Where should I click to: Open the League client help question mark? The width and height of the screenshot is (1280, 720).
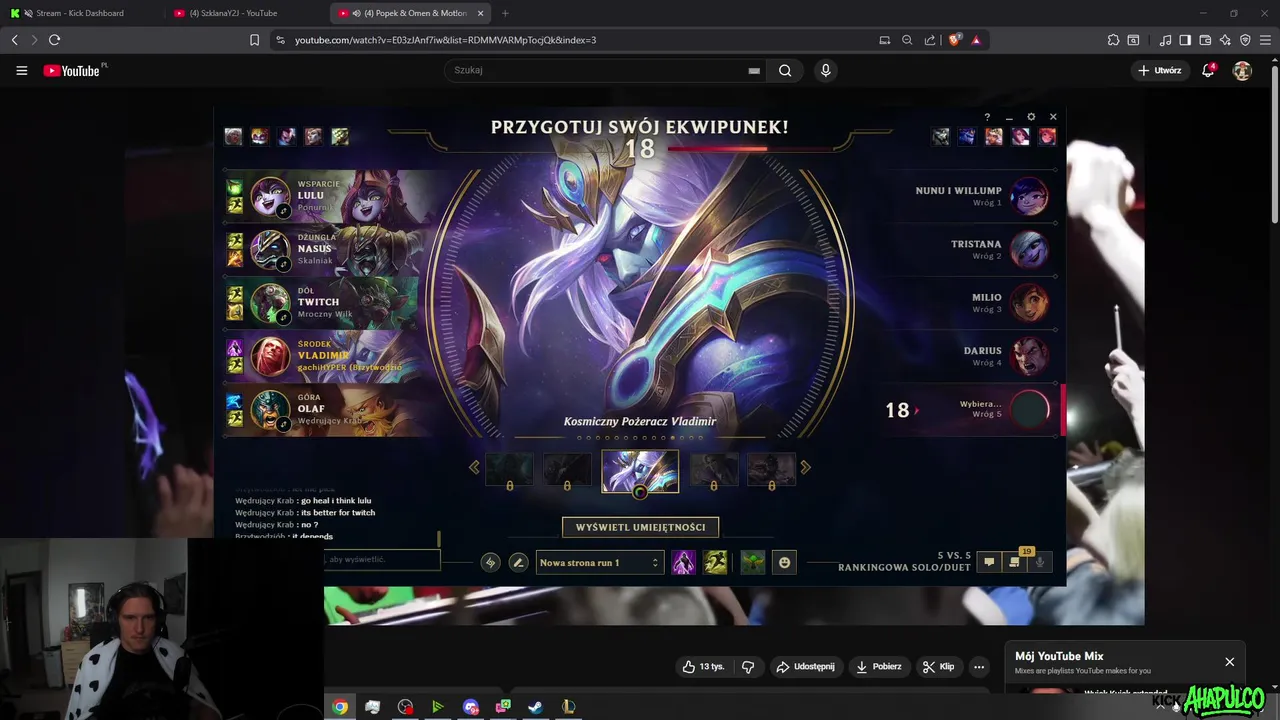click(x=987, y=117)
